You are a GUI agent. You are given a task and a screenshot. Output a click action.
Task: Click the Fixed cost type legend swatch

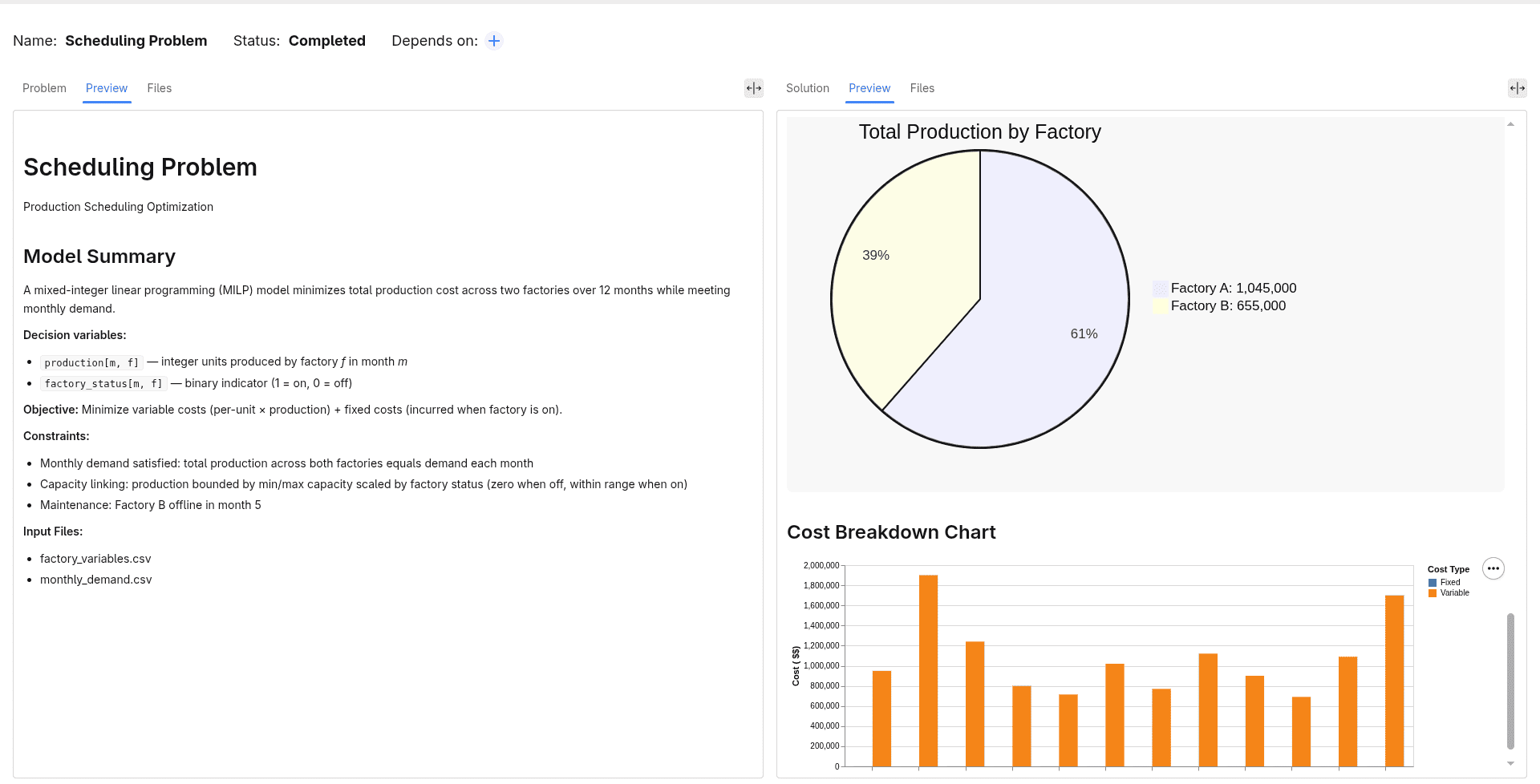tap(1433, 583)
